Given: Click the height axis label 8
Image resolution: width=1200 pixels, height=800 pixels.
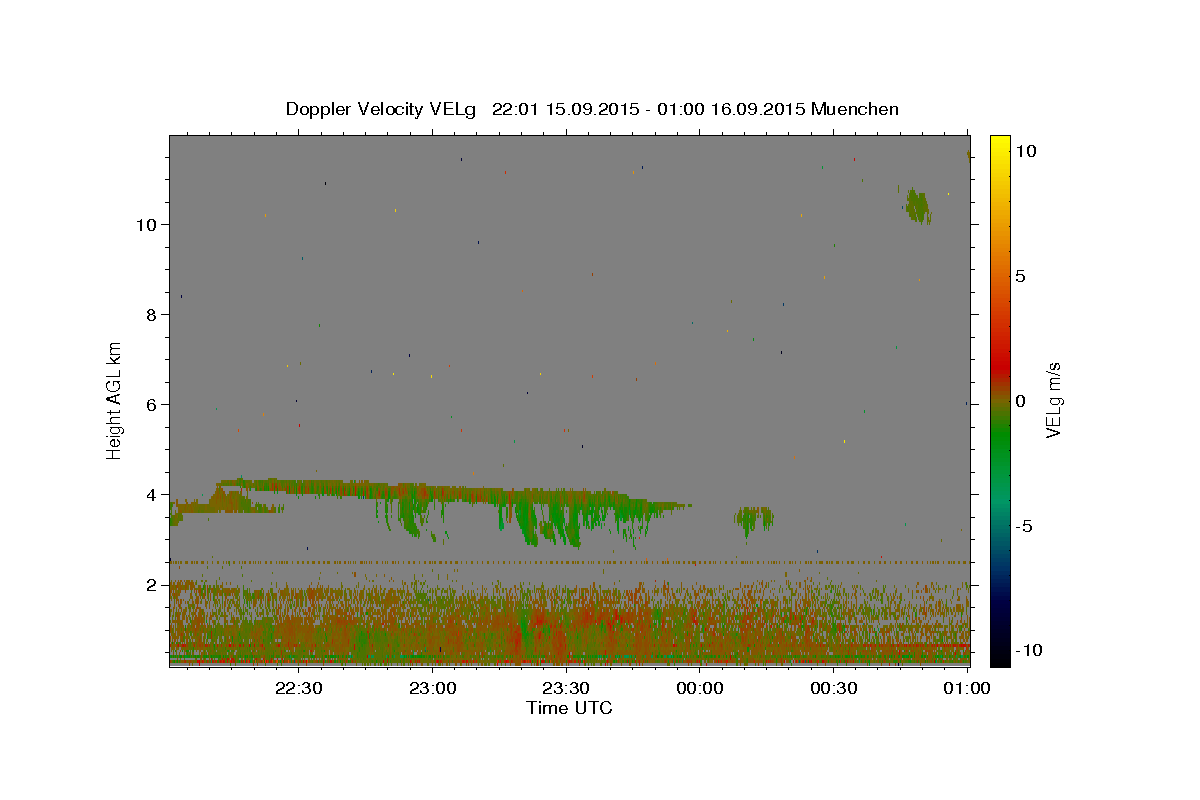Looking at the screenshot, I should click(x=151, y=314).
